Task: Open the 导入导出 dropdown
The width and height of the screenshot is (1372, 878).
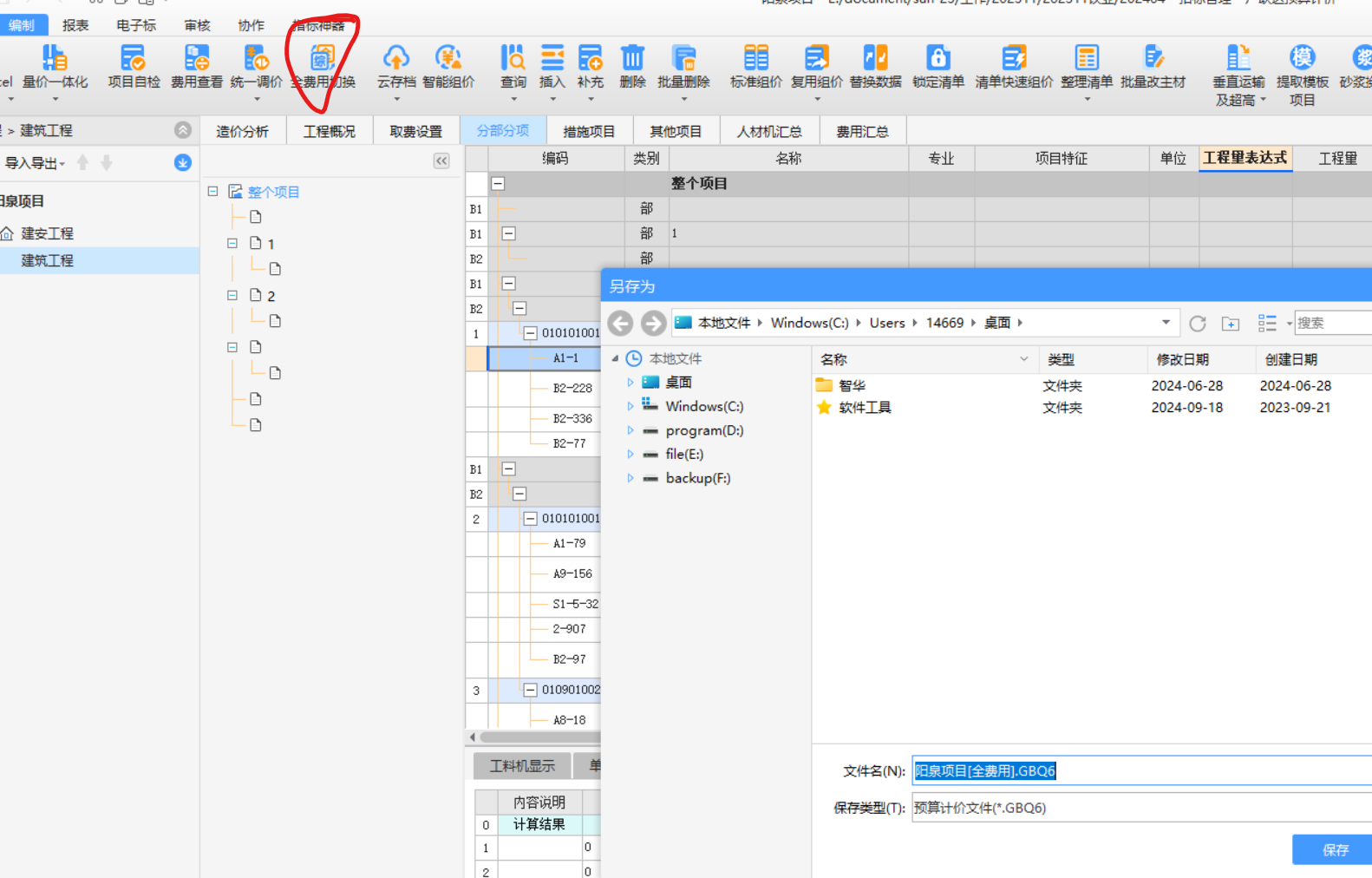Action: tap(35, 163)
